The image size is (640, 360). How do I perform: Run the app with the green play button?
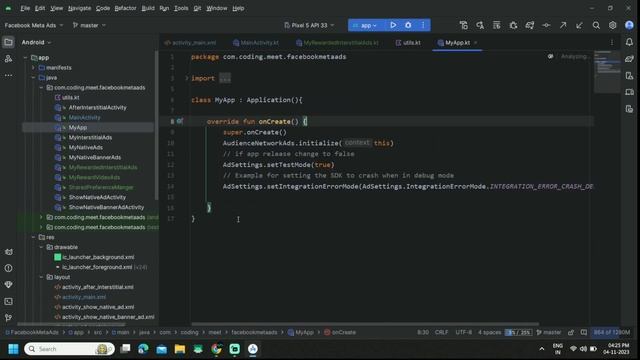(393, 25)
